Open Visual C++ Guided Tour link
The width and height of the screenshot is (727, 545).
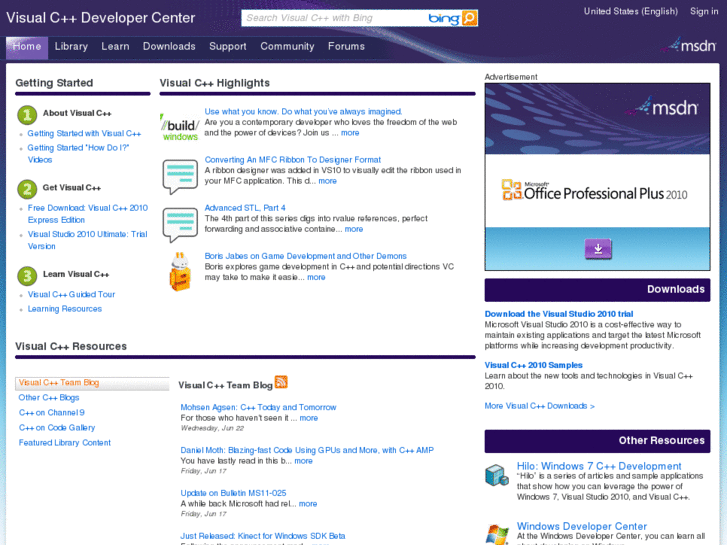(x=71, y=295)
